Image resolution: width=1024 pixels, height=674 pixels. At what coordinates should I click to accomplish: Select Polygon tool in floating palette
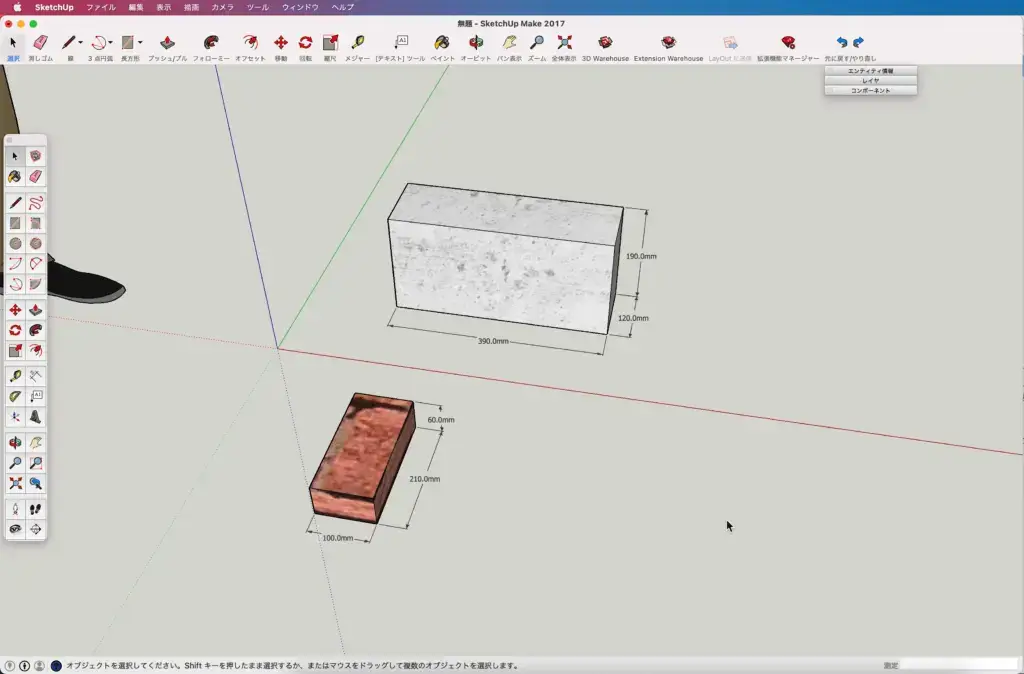tap(35, 244)
